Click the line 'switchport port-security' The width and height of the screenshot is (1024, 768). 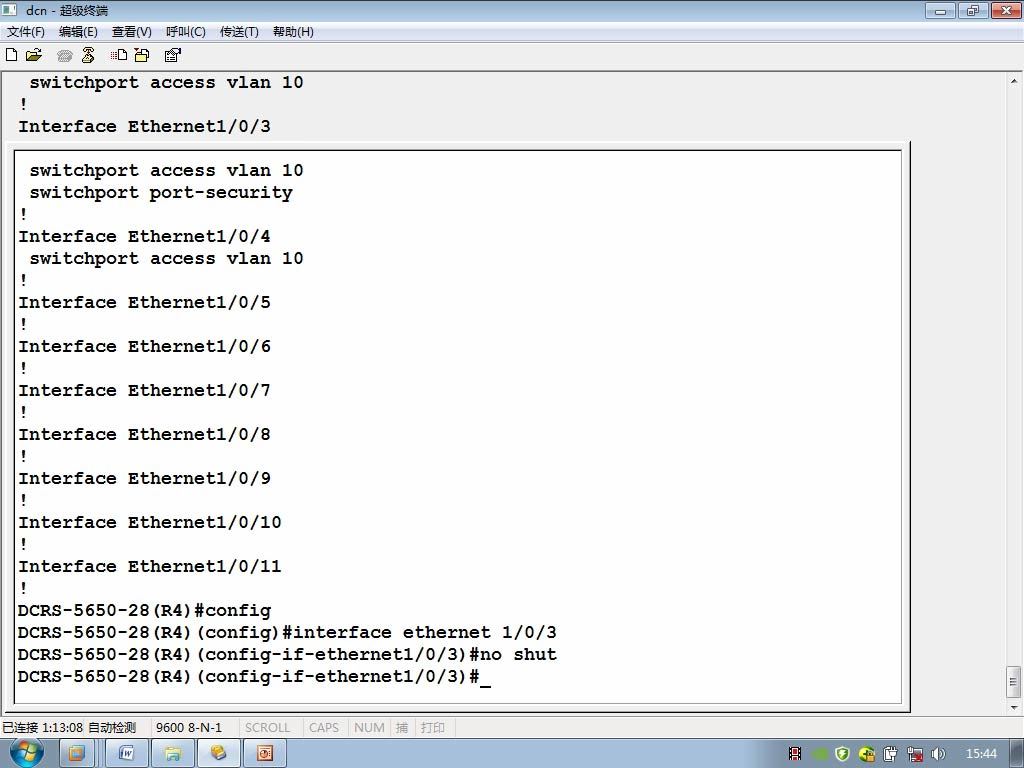coord(161,193)
